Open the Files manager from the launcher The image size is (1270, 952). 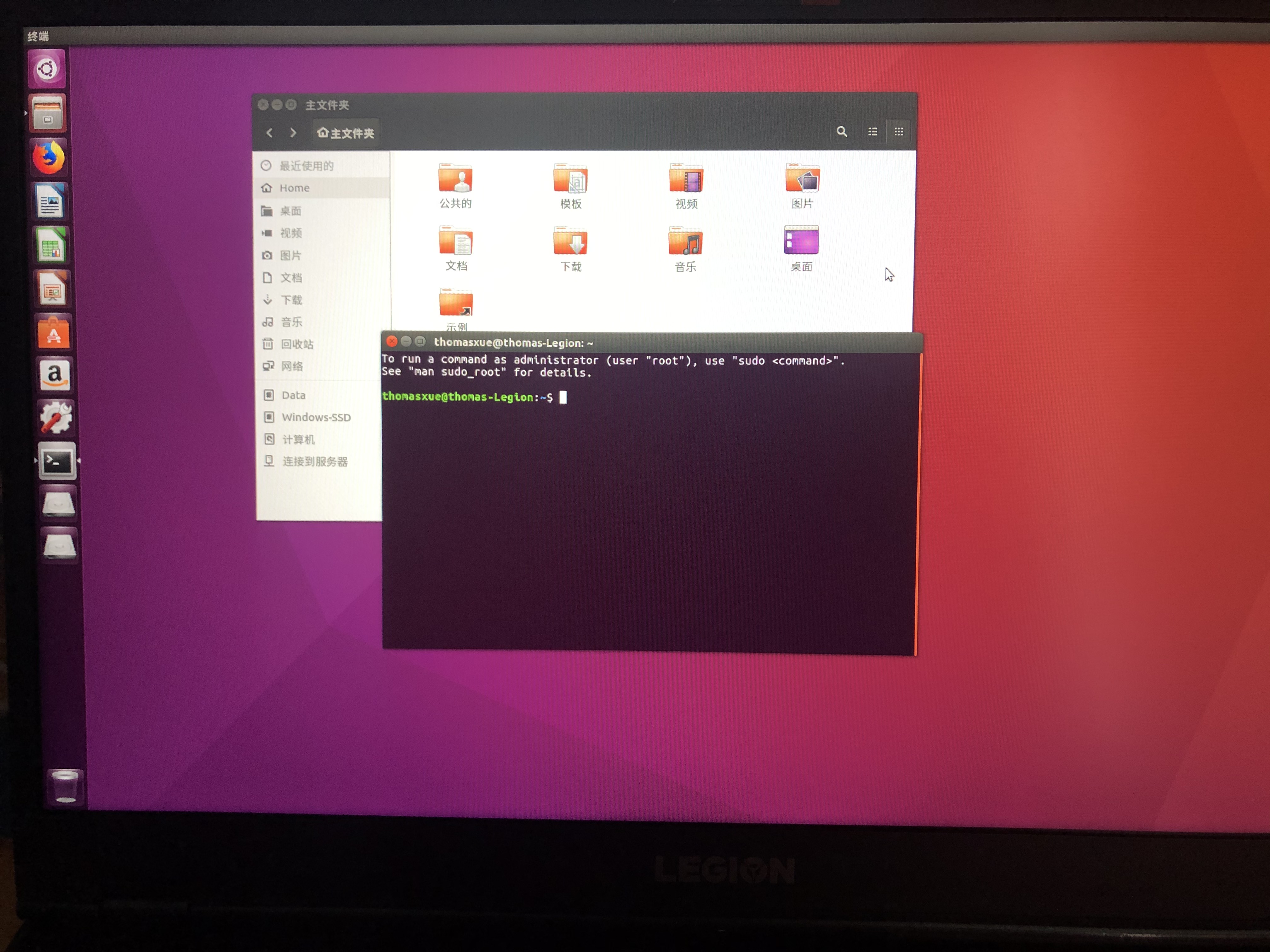tap(48, 114)
